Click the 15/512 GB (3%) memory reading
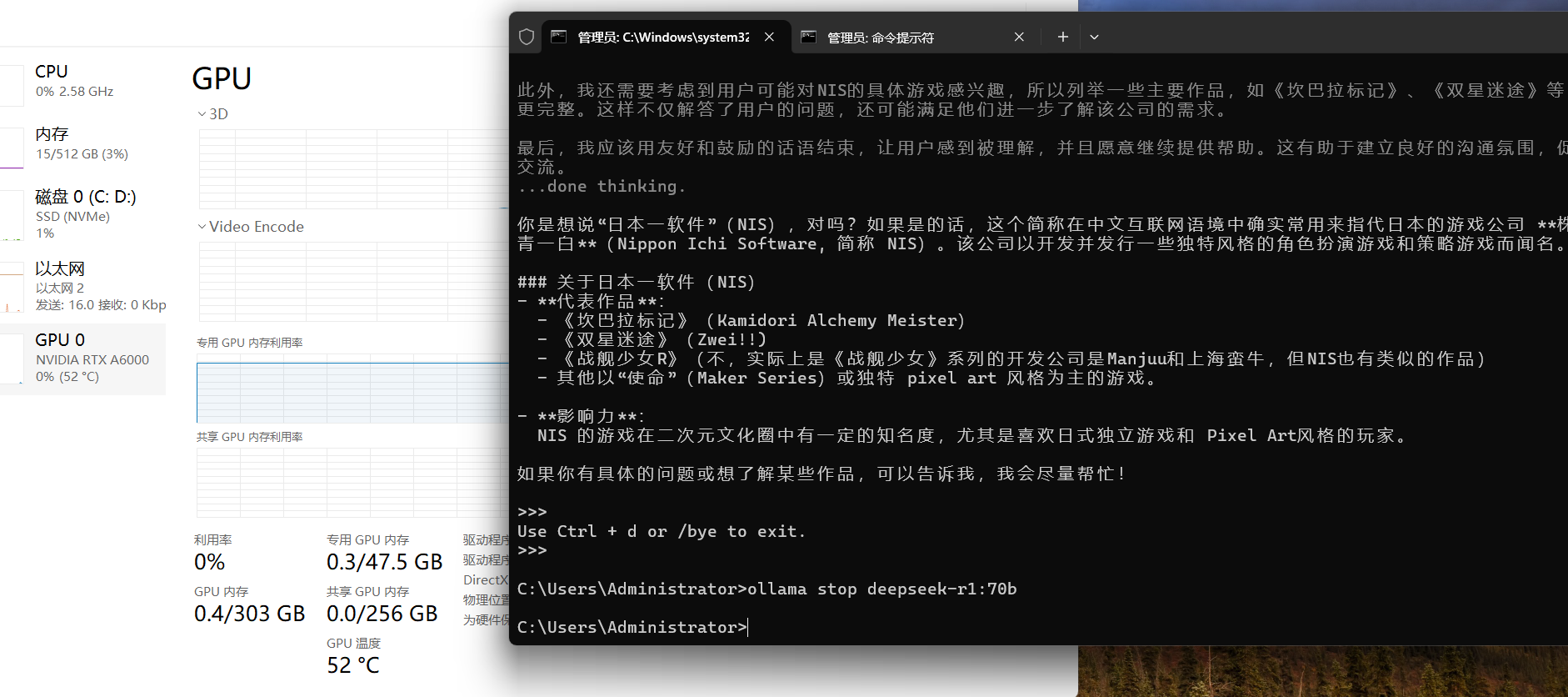The image size is (1568, 697). tap(82, 154)
